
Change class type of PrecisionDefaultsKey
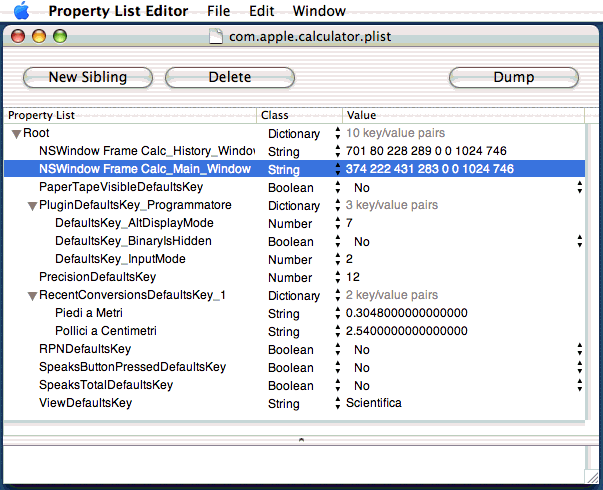pos(337,277)
